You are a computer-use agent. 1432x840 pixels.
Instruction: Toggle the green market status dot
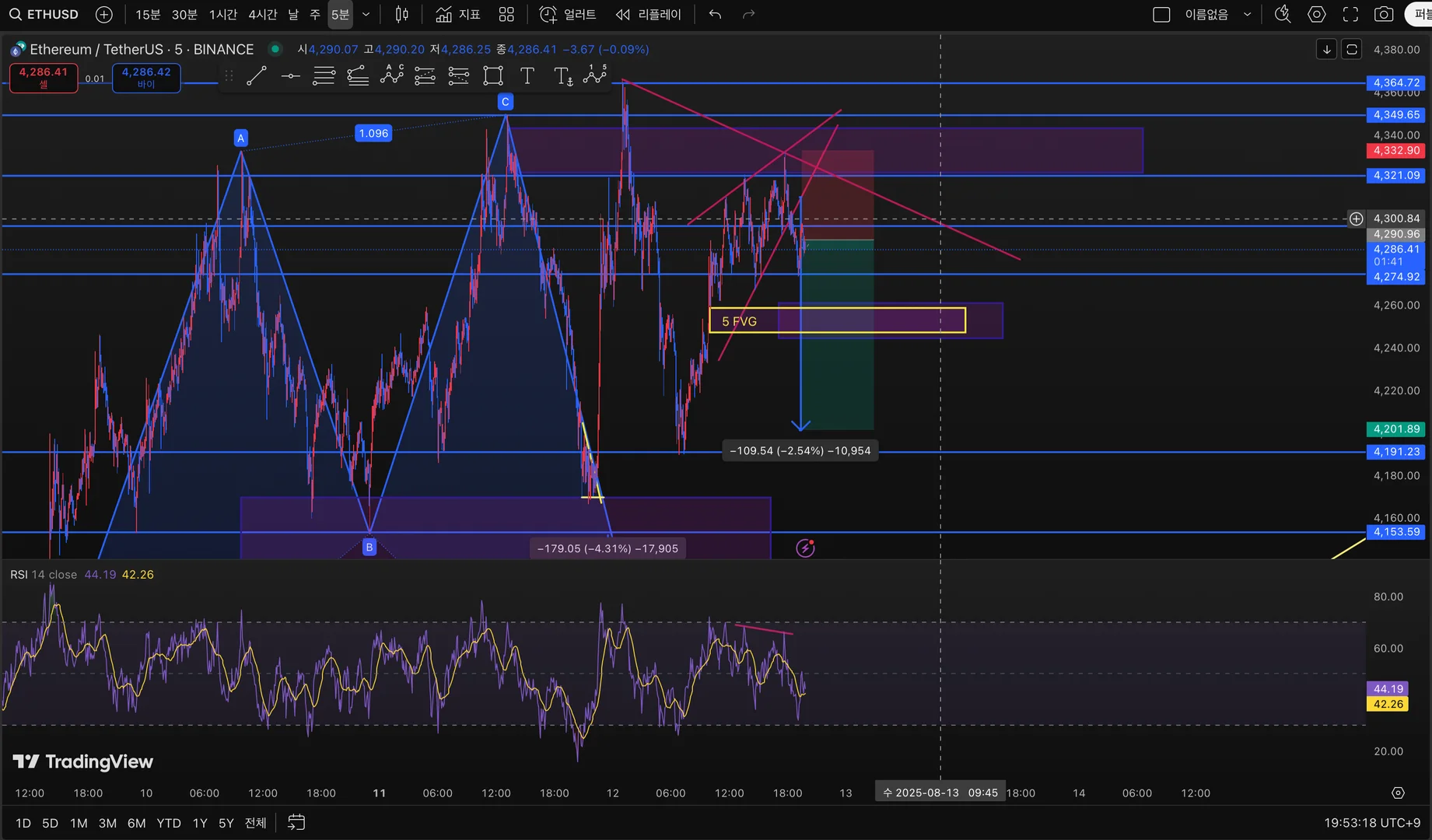tap(275, 48)
